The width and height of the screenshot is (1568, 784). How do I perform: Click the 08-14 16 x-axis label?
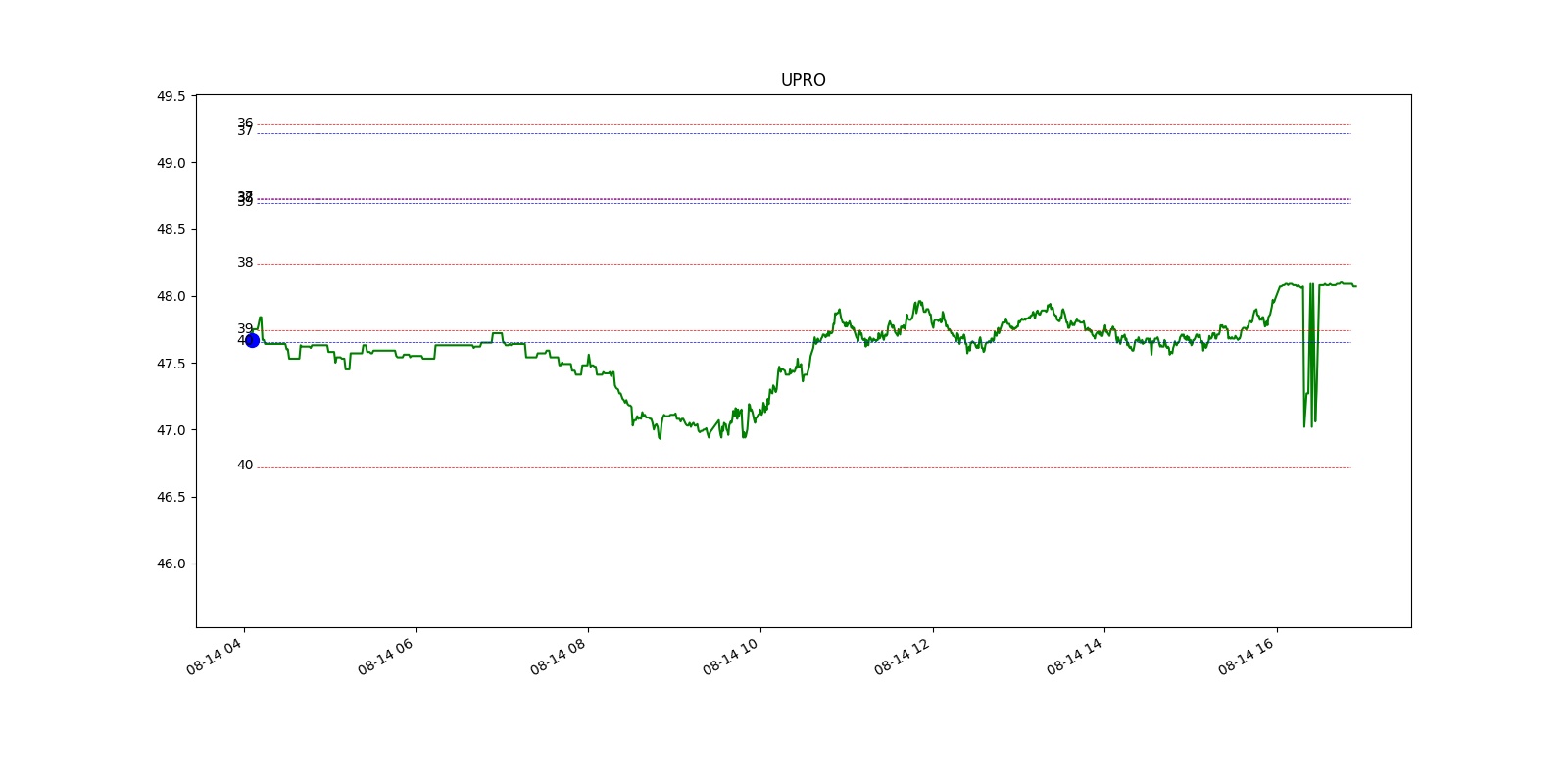click(1247, 657)
